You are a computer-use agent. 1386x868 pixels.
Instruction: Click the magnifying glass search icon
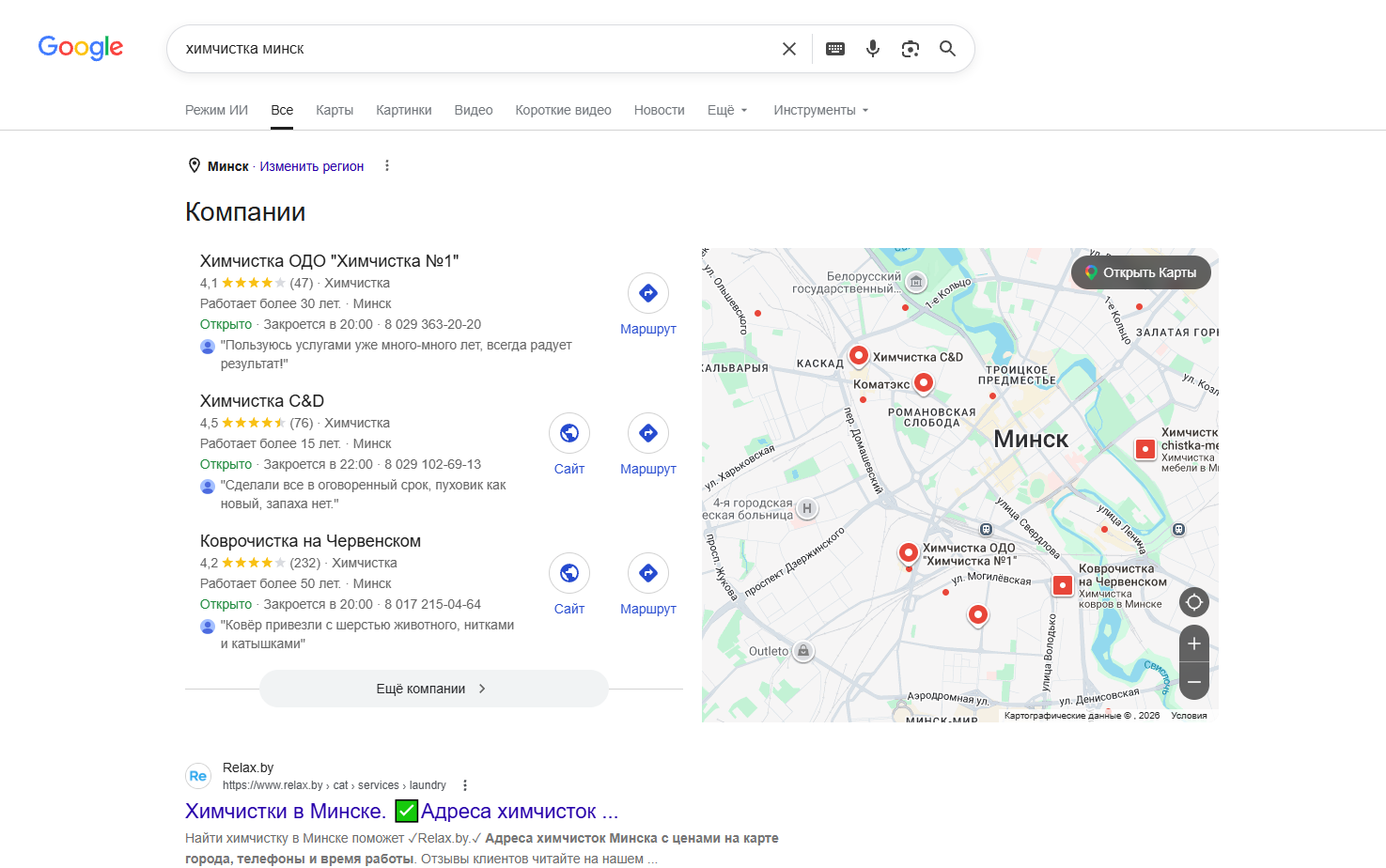[x=947, y=49]
